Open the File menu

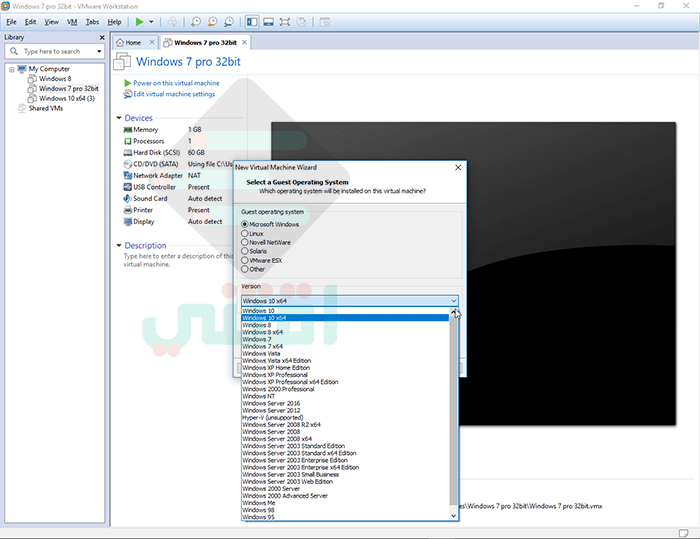[11, 22]
